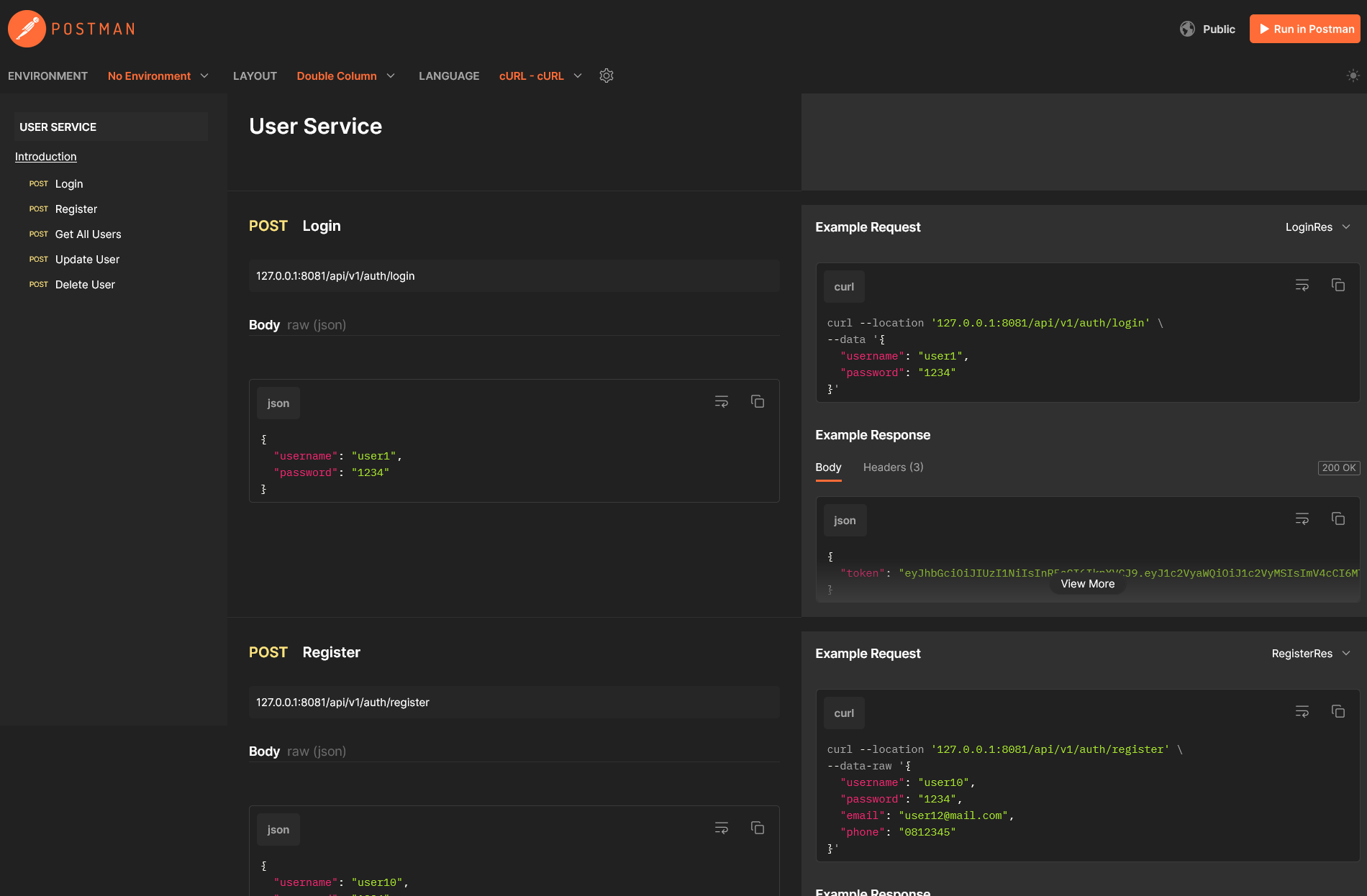Copy the Login curl request code
The image size is (1367, 896).
1338,285
